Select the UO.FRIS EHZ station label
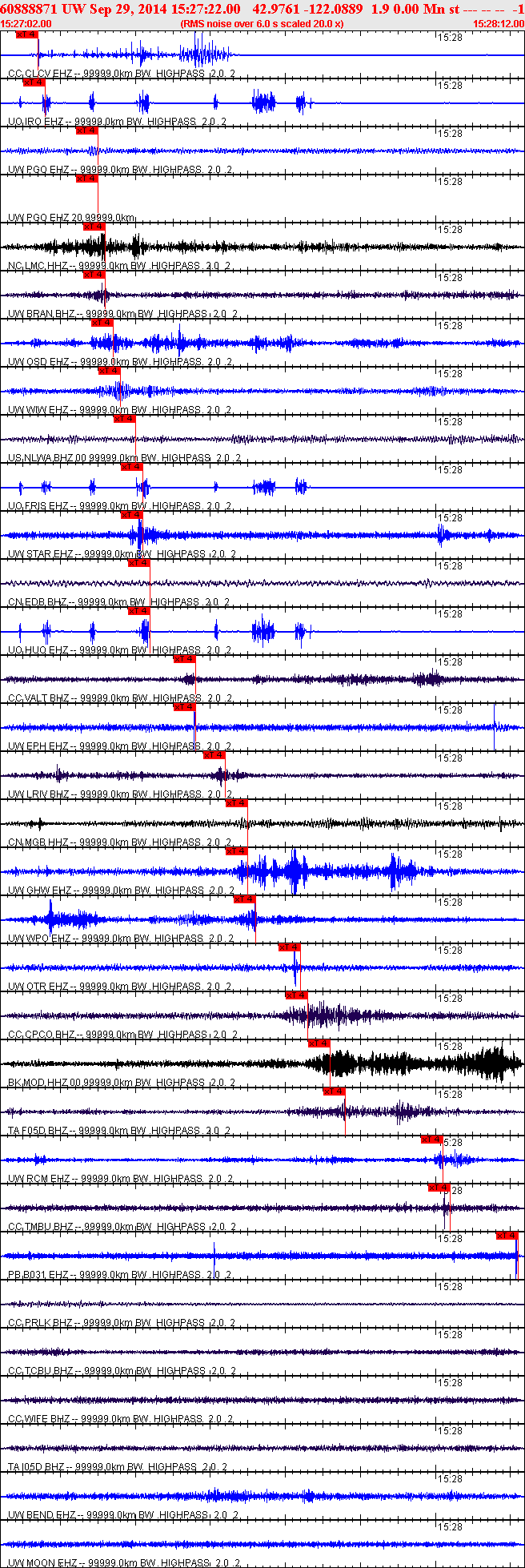 (120, 506)
